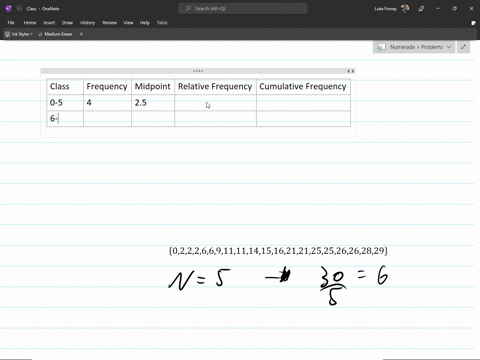The height and width of the screenshot is (360, 480).
Task: Click in the Search (Alt+Q) box
Action: (x=243, y=9)
